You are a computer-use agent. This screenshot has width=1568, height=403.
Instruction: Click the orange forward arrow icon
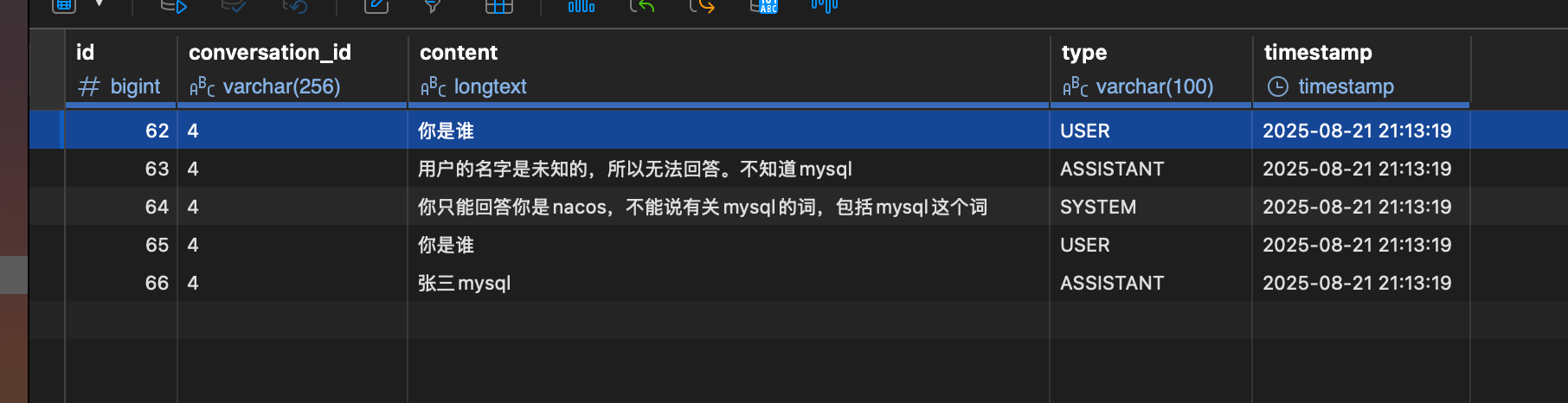tap(703, 6)
